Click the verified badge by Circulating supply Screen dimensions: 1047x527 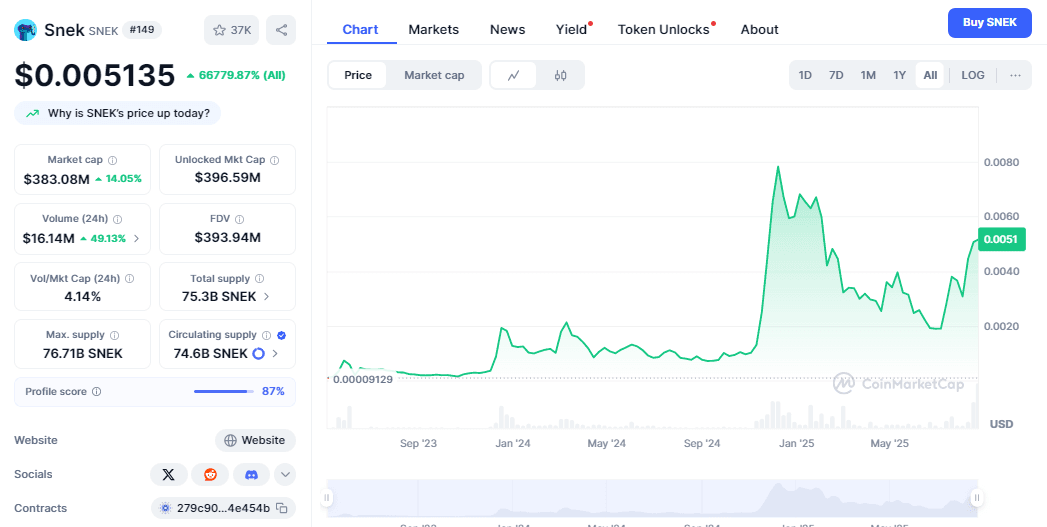point(281,335)
